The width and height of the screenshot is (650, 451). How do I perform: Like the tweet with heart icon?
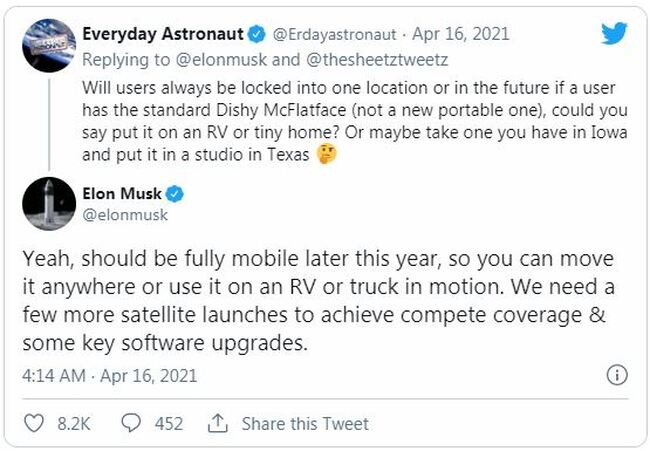(34, 423)
